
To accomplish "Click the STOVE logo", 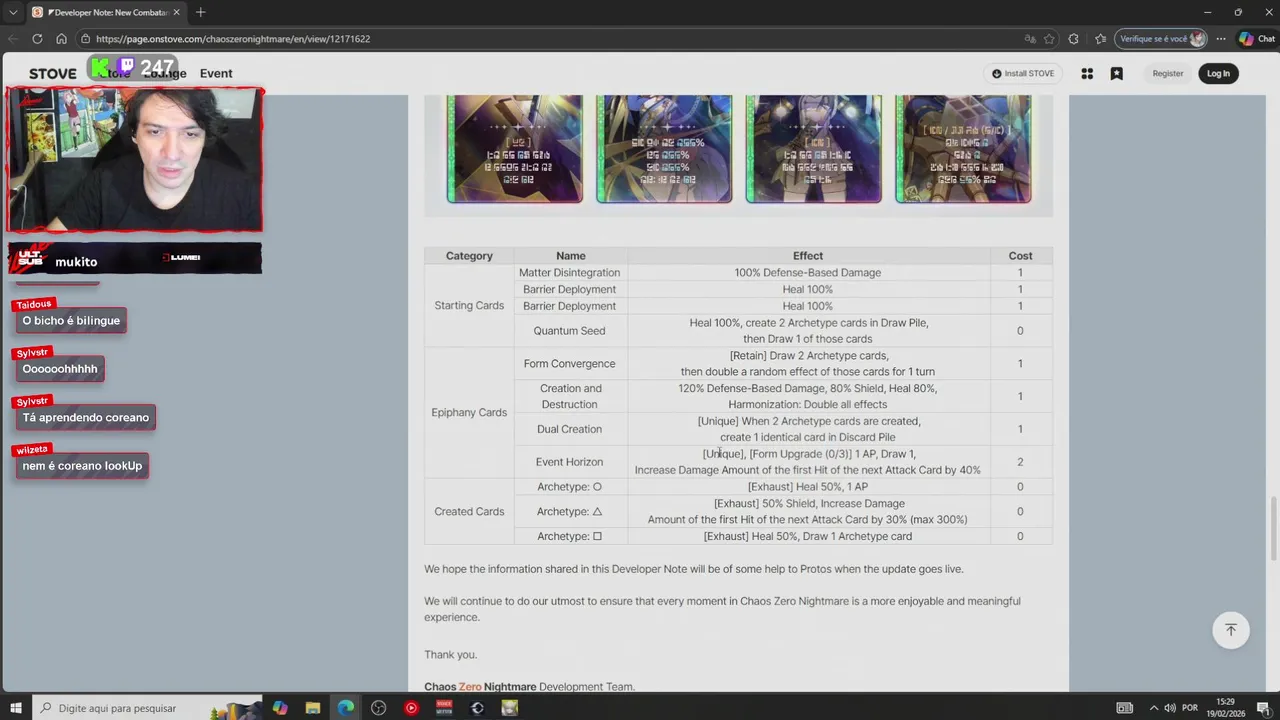I will (x=52, y=74).
